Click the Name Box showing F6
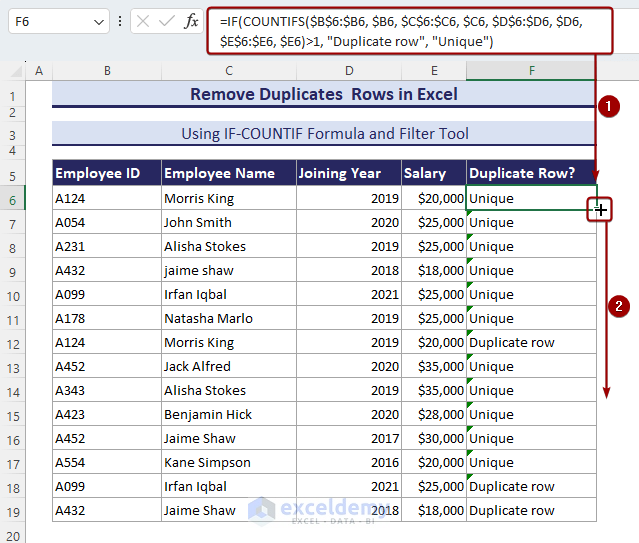This screenshot has width=639, height=543. (x=59, y=21)
